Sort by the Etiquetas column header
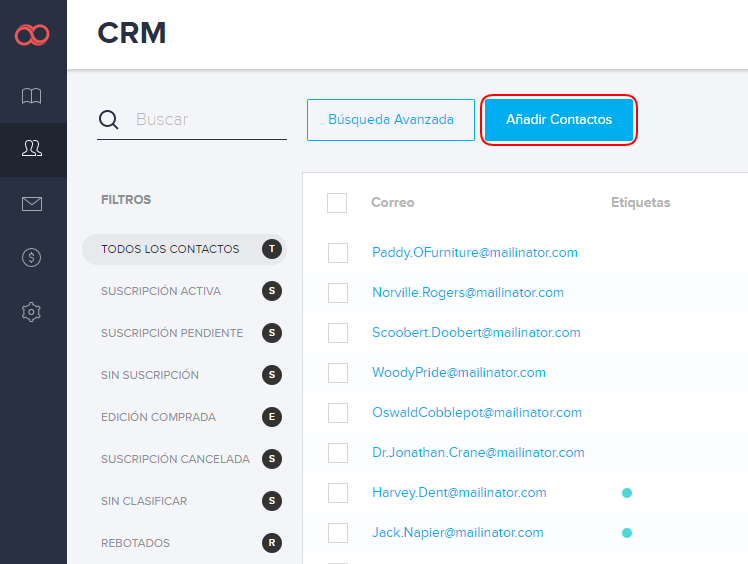 [x=640, y=203]
